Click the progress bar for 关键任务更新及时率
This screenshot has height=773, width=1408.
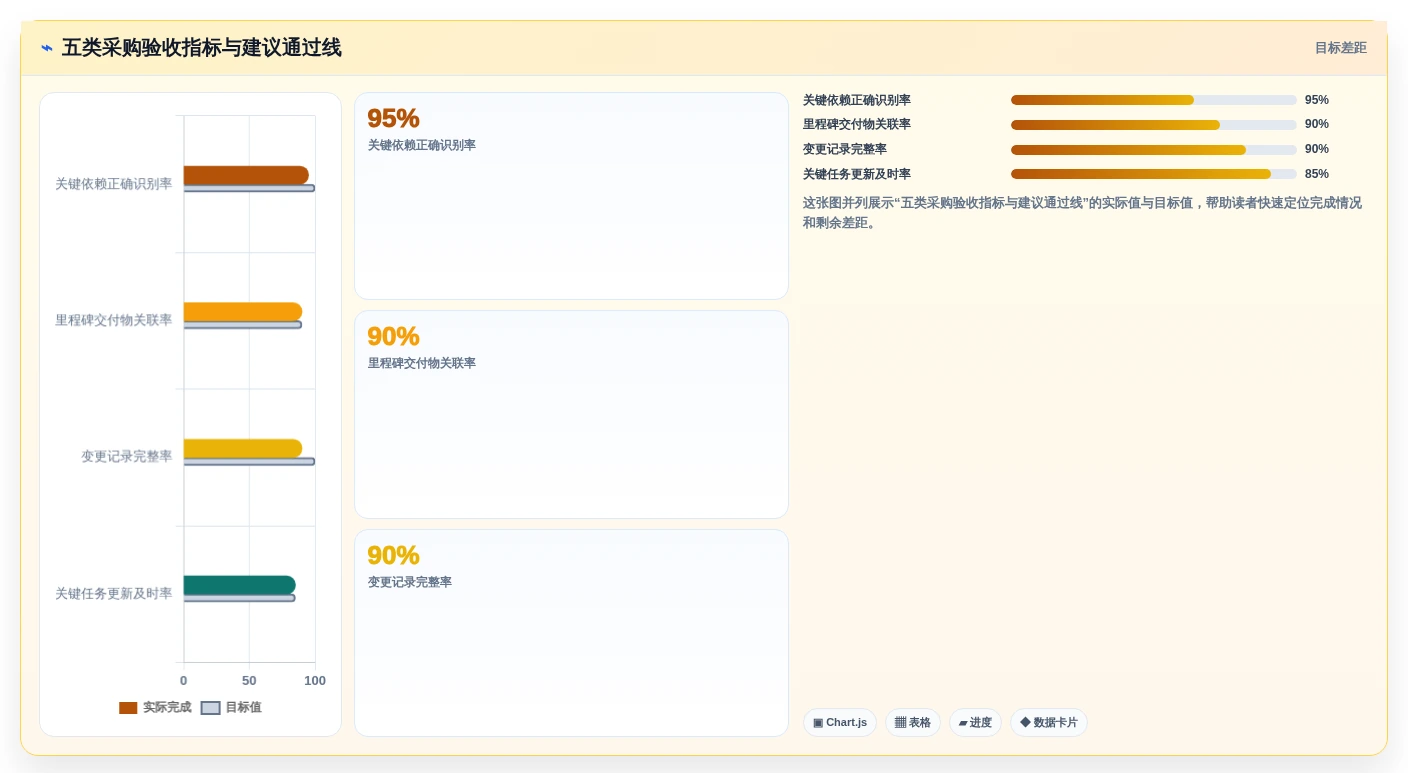click(1154, 174)
